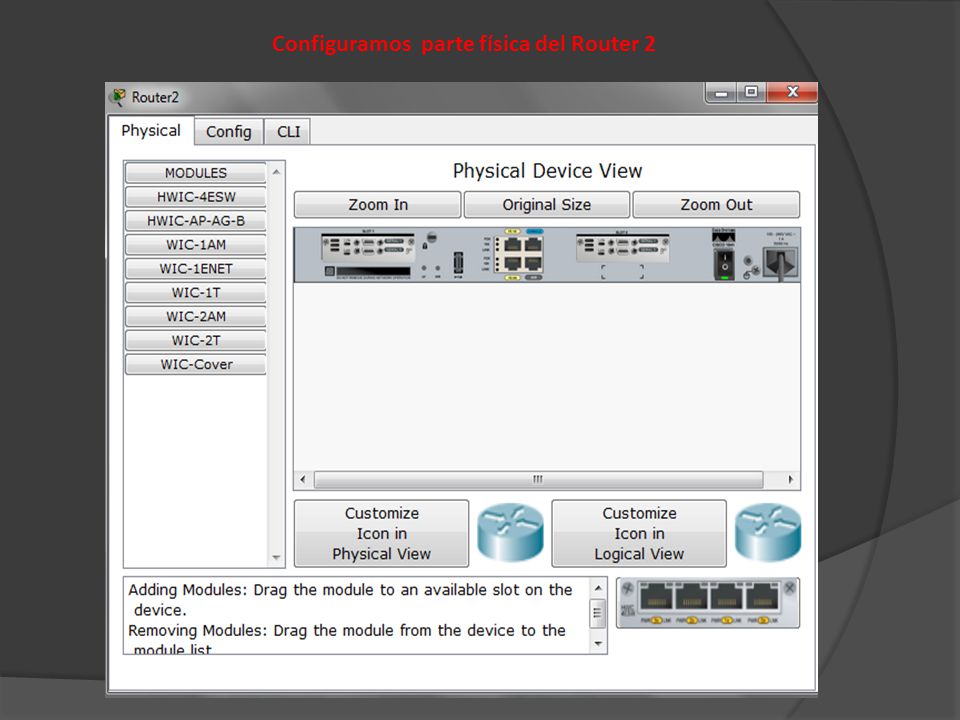Click the router icon beside Physical View button

tap(510, 533)
